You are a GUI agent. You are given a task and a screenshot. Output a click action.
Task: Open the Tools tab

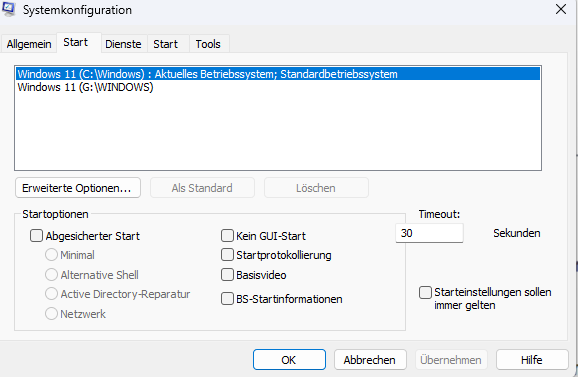point(208,44)
